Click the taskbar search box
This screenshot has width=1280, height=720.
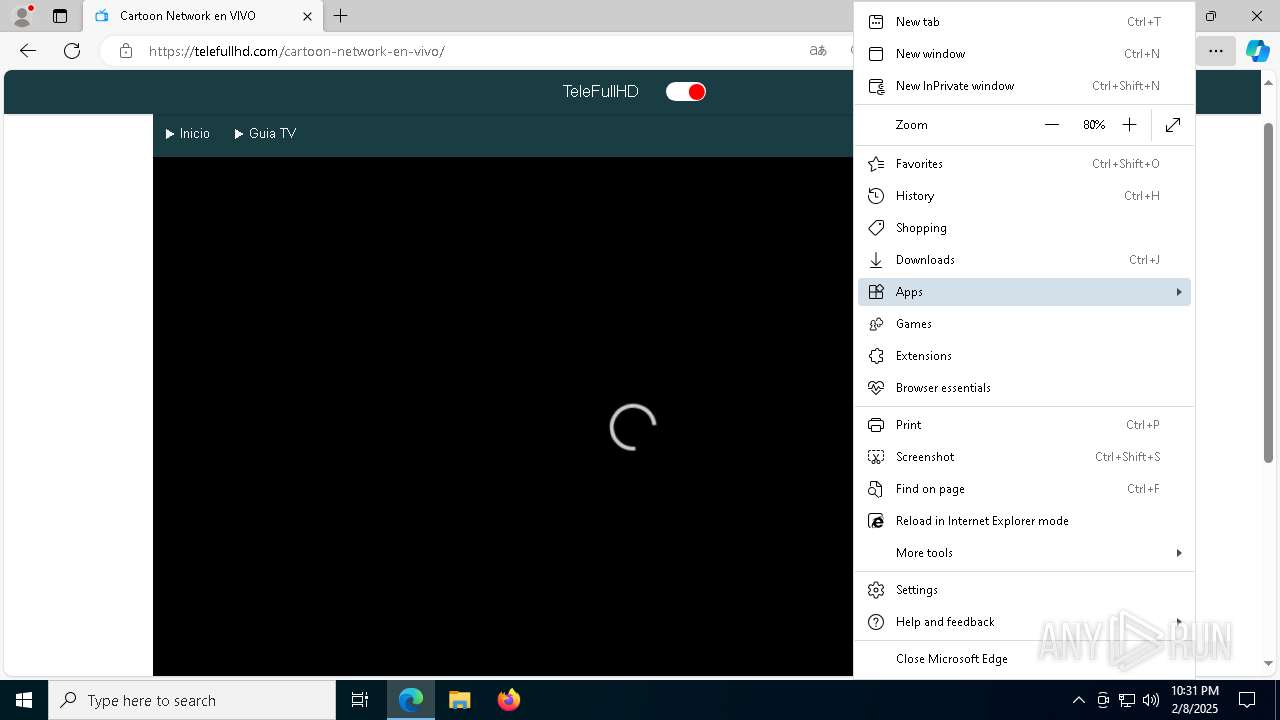pyautogui.click(x=192, y=700)
